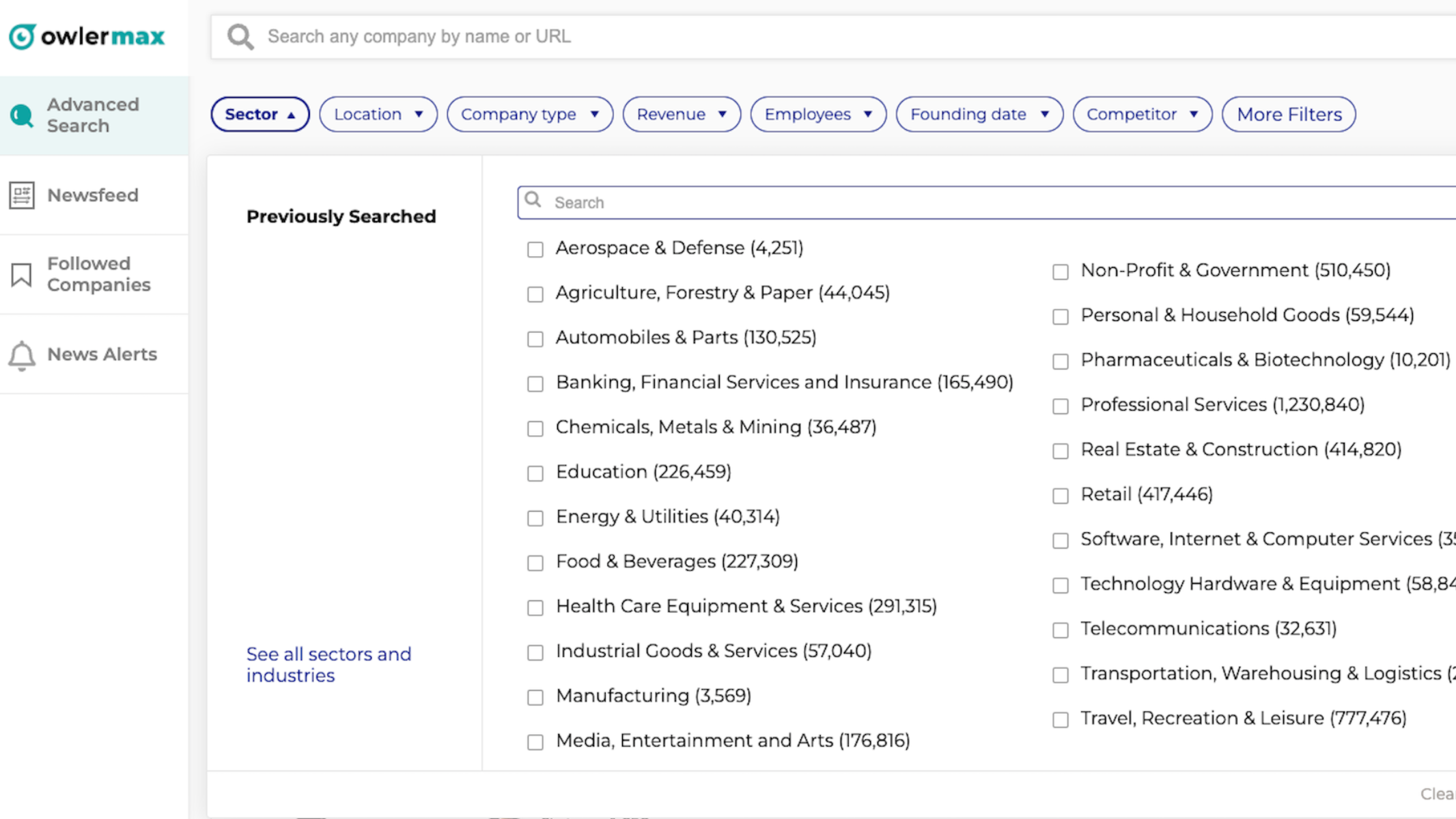This screenshot has width=1456, height=819.
Task: Open the Founding date dropdown
Action: (x=979, y=114)
